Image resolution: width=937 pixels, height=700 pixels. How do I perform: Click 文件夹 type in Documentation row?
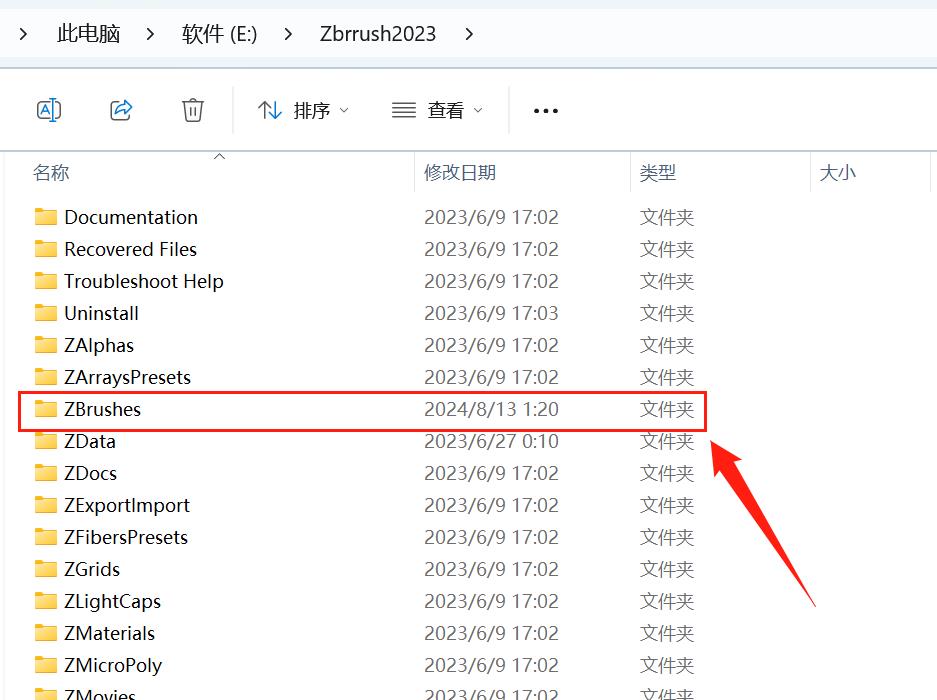(667, 217)
